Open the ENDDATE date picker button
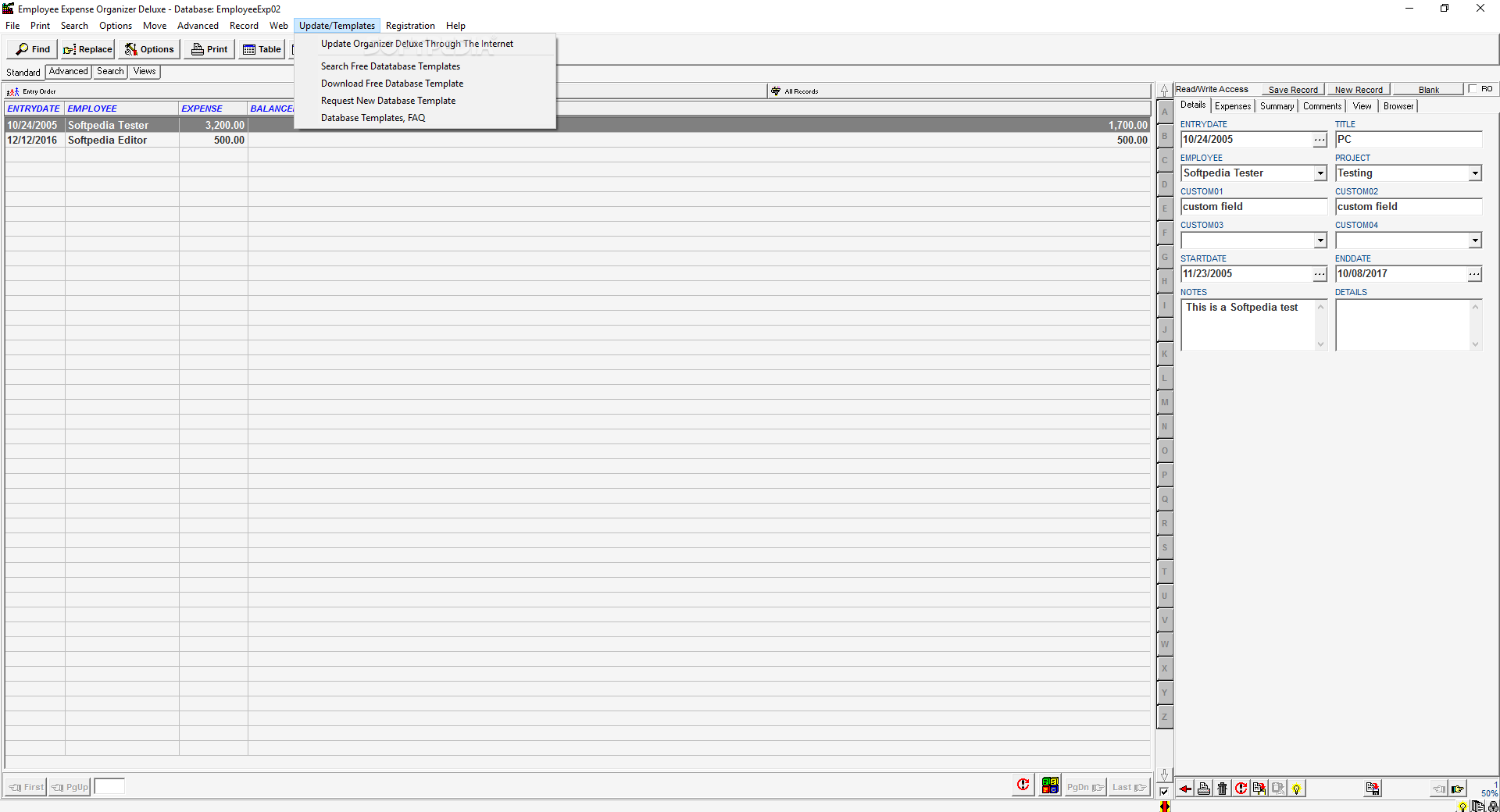This screenshot has width=1500, height=812. pyautogui.click(x=1474, y=274)
